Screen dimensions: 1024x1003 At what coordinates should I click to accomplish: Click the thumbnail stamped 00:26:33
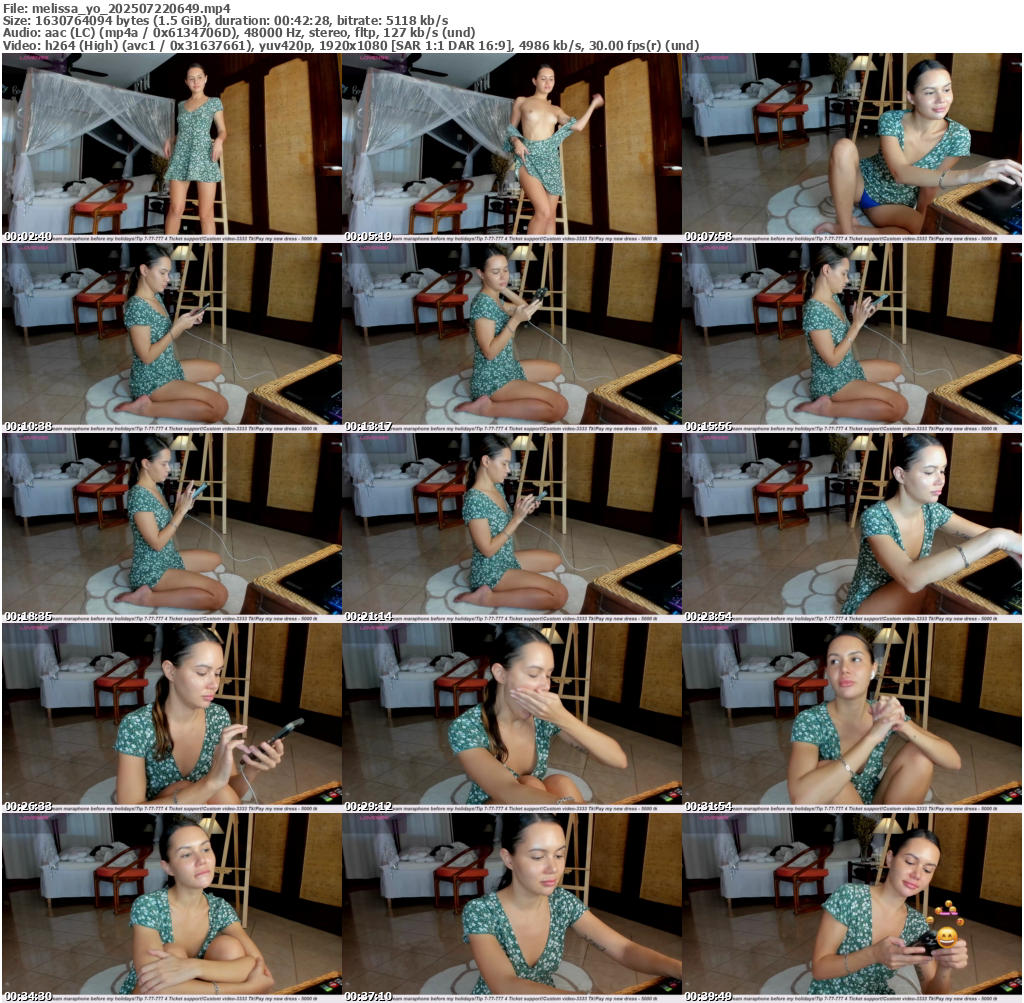point(171,718)
